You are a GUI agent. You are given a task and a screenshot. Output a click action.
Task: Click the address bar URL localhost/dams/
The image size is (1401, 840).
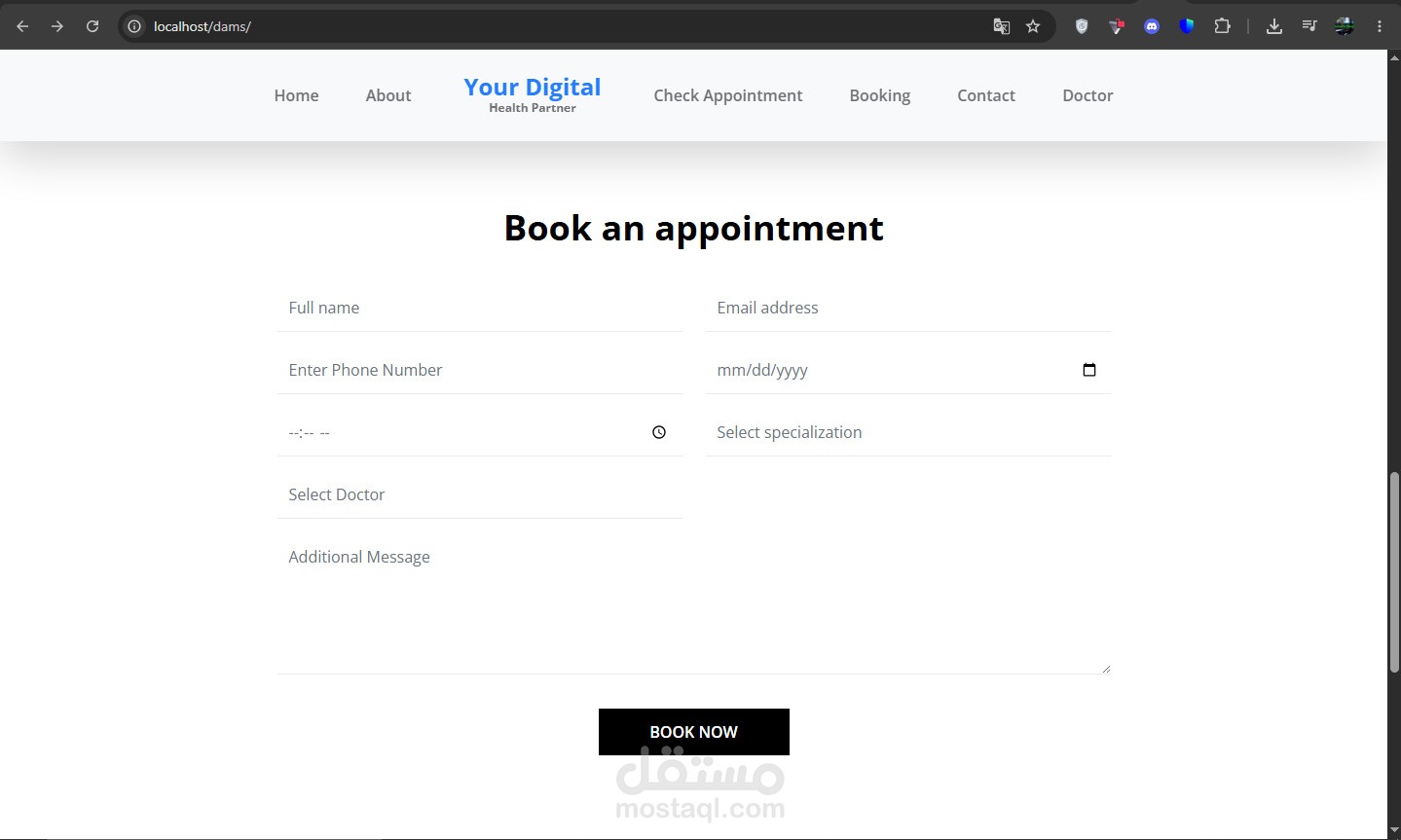pos(203,26)
